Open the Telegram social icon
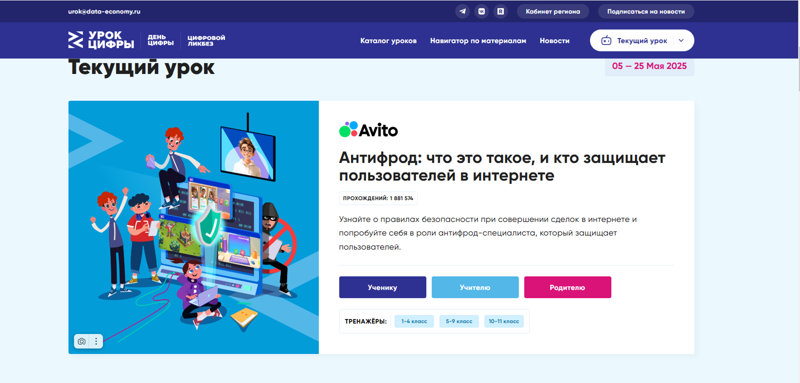 [463, 11]
